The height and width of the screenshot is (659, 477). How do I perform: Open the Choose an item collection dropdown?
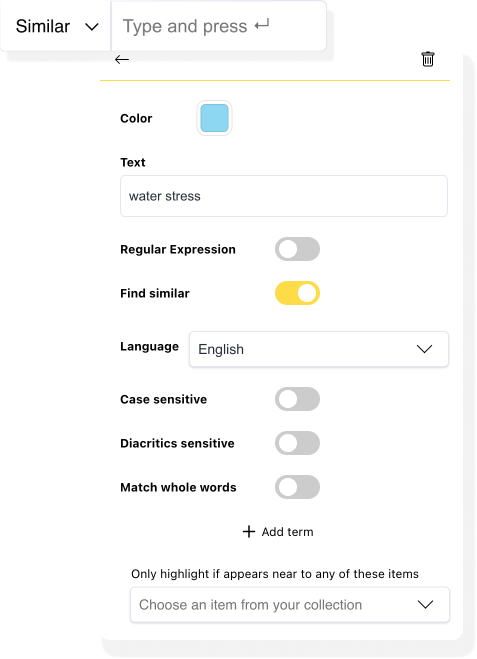[290, 605]
